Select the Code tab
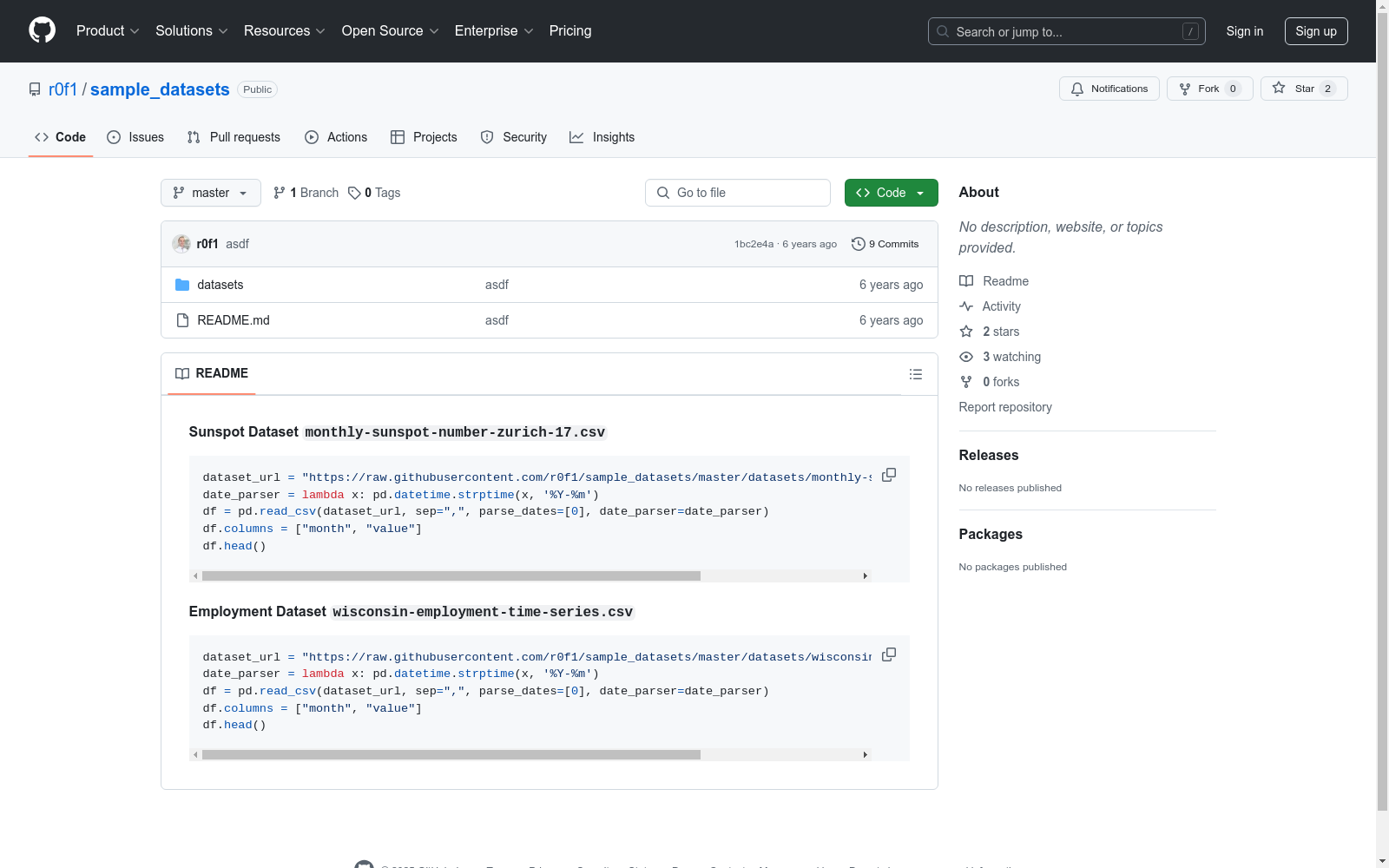This screenshot has width=1389, height=868. pos(61,137)
